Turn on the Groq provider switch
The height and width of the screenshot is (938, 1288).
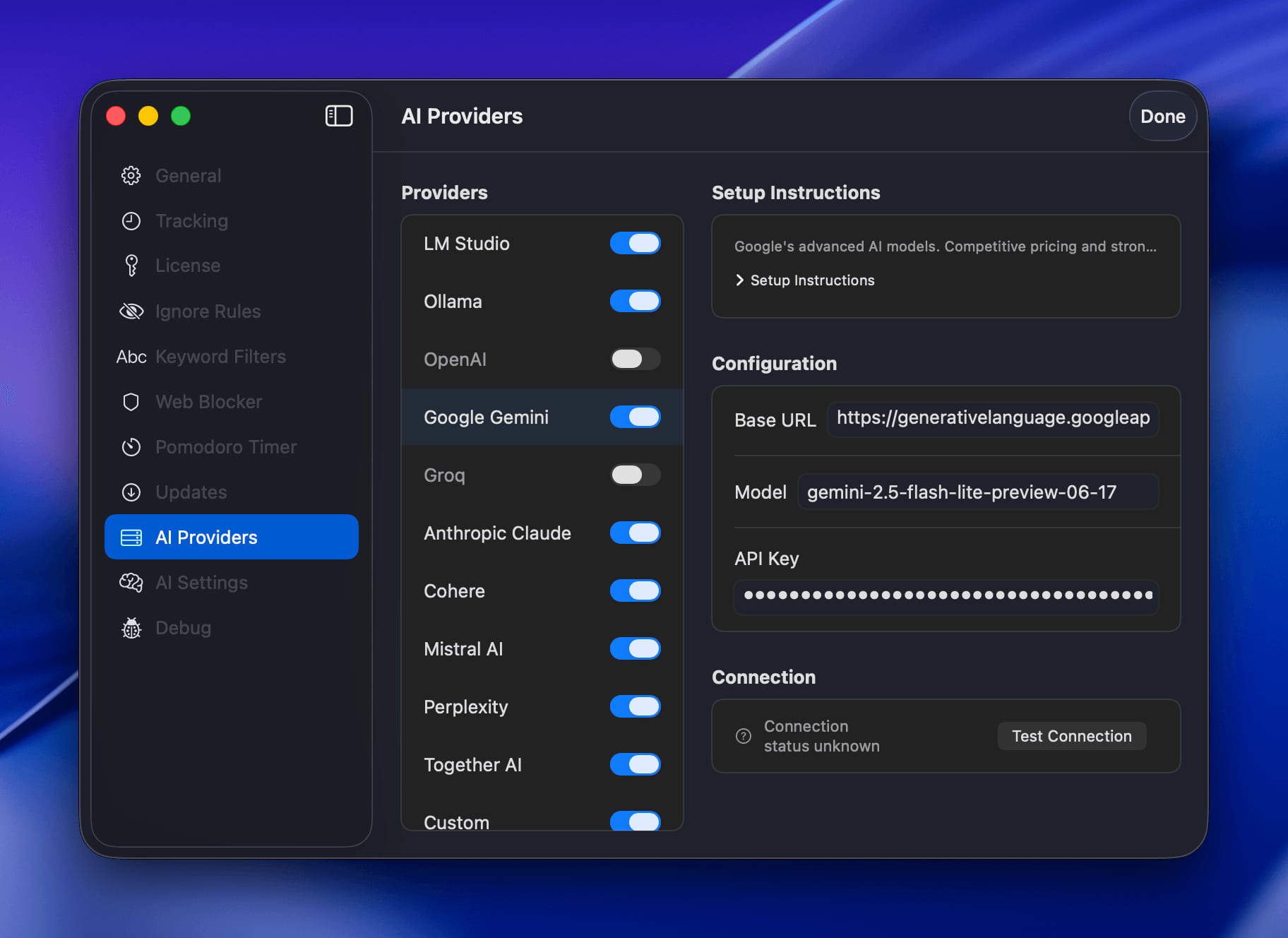(x=635, y=475)
